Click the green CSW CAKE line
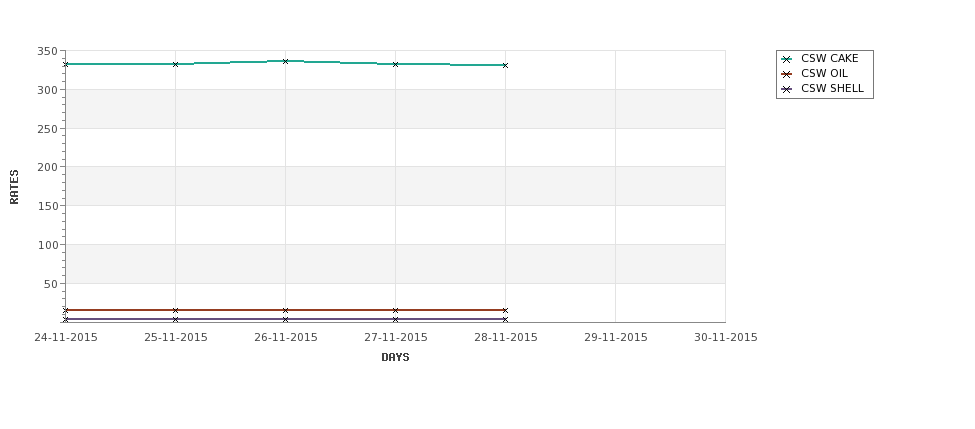This screenshot has width=975, height=429. point(230,63)
